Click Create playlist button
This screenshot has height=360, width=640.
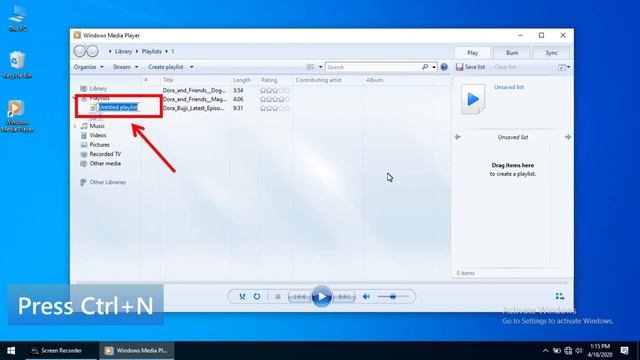[166, 67]
